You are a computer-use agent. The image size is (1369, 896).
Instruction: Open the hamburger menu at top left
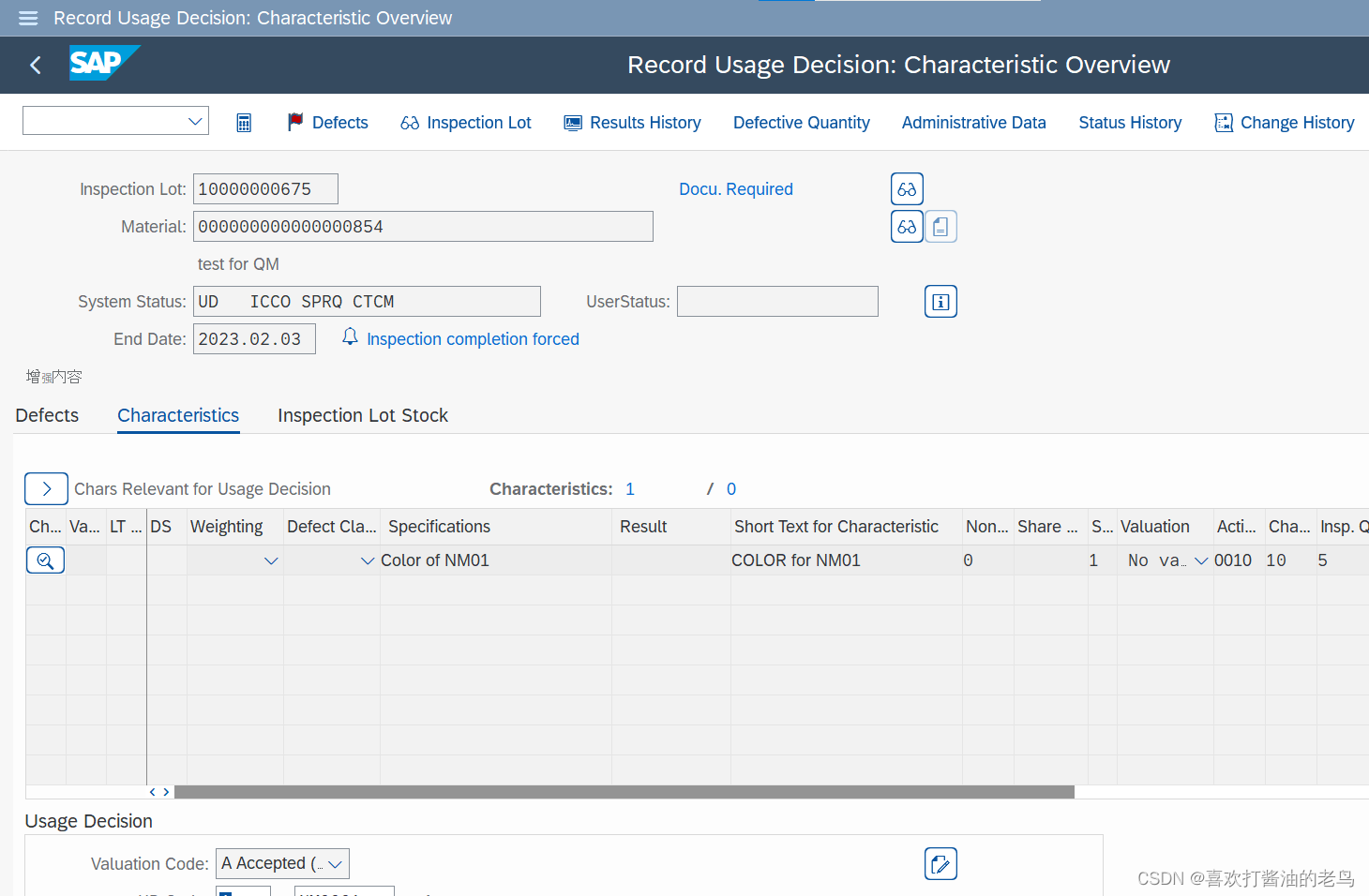27,18
